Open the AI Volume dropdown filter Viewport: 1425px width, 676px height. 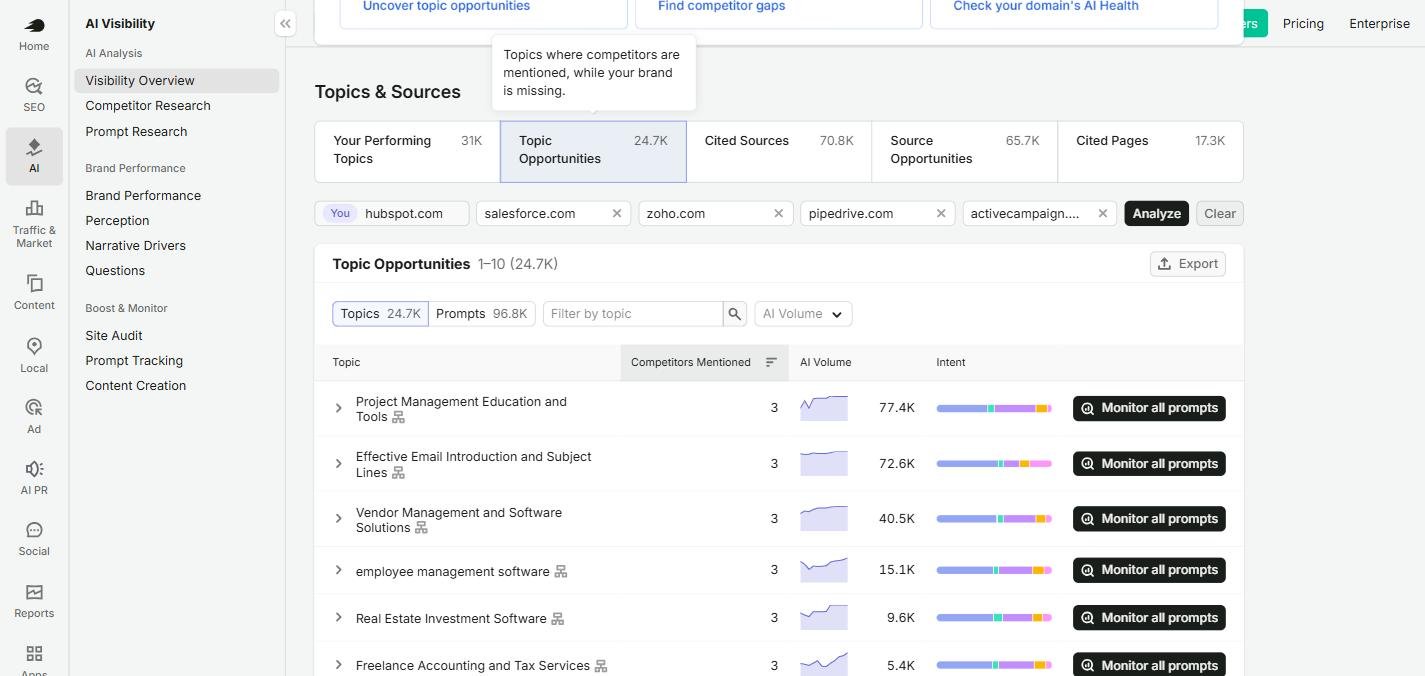(803, 314)
